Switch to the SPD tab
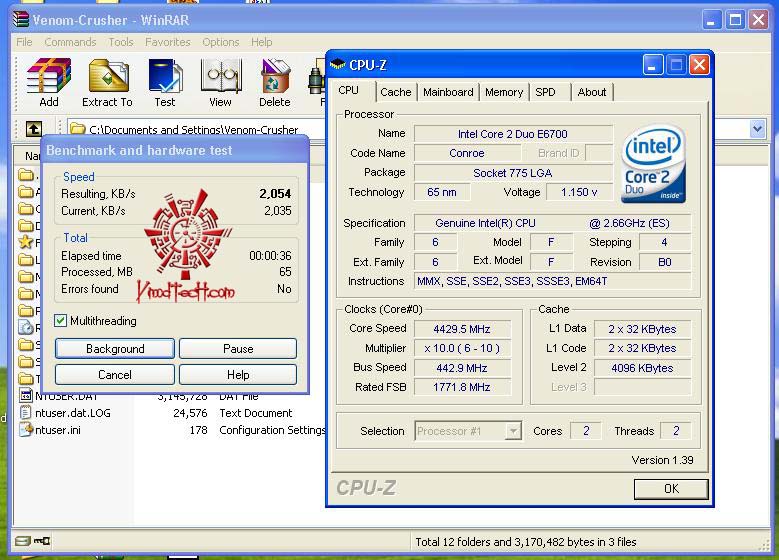 (x=545, y=92)
